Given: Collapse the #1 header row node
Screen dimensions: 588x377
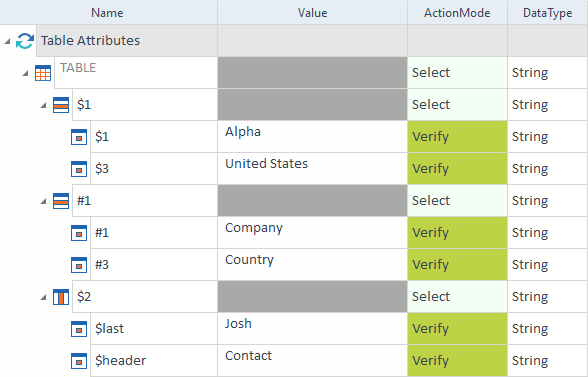Looking at the screenshot, I should (x=43, y=201).
